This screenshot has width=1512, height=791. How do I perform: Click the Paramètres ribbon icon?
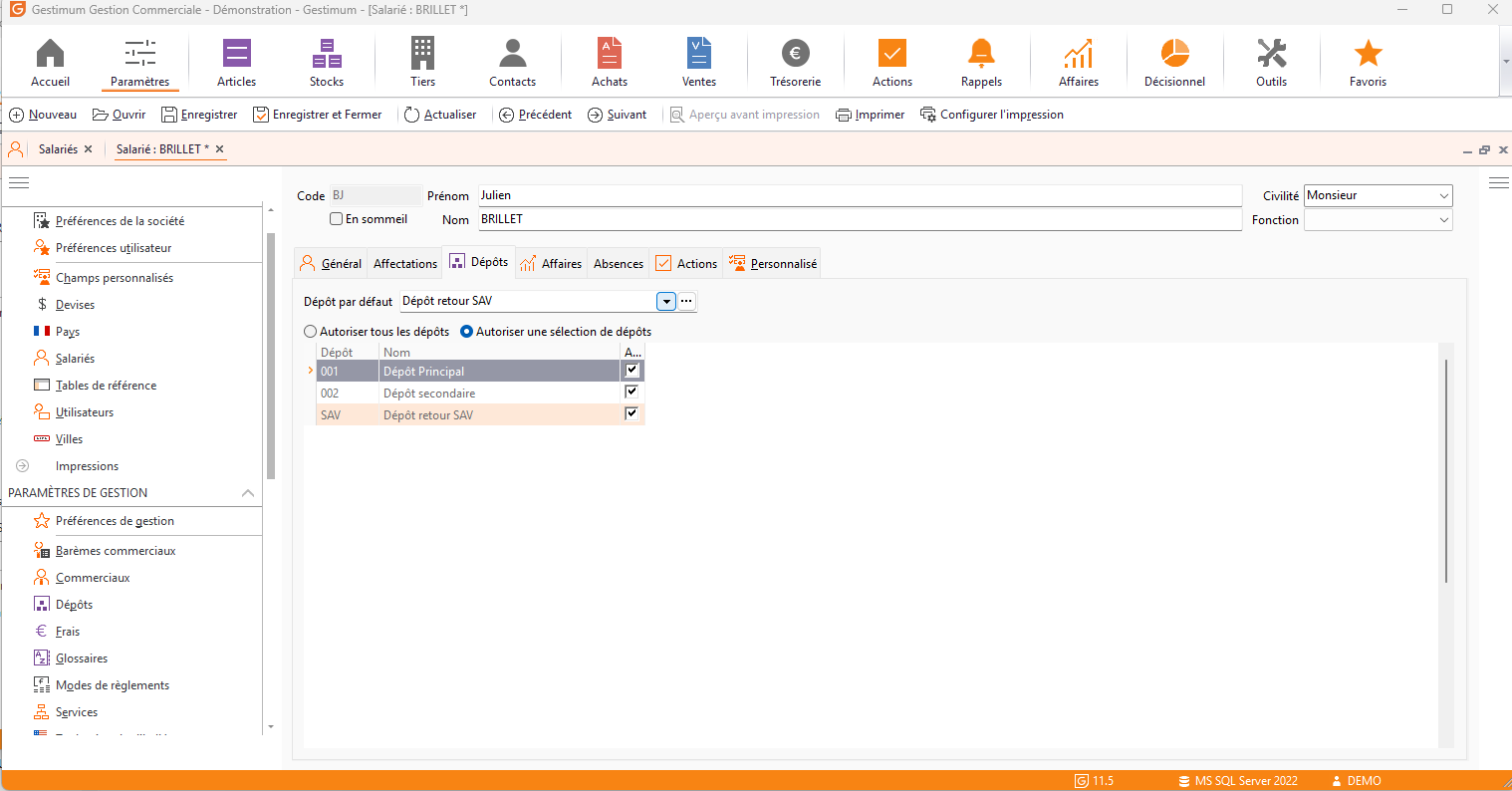click(140, 62)
